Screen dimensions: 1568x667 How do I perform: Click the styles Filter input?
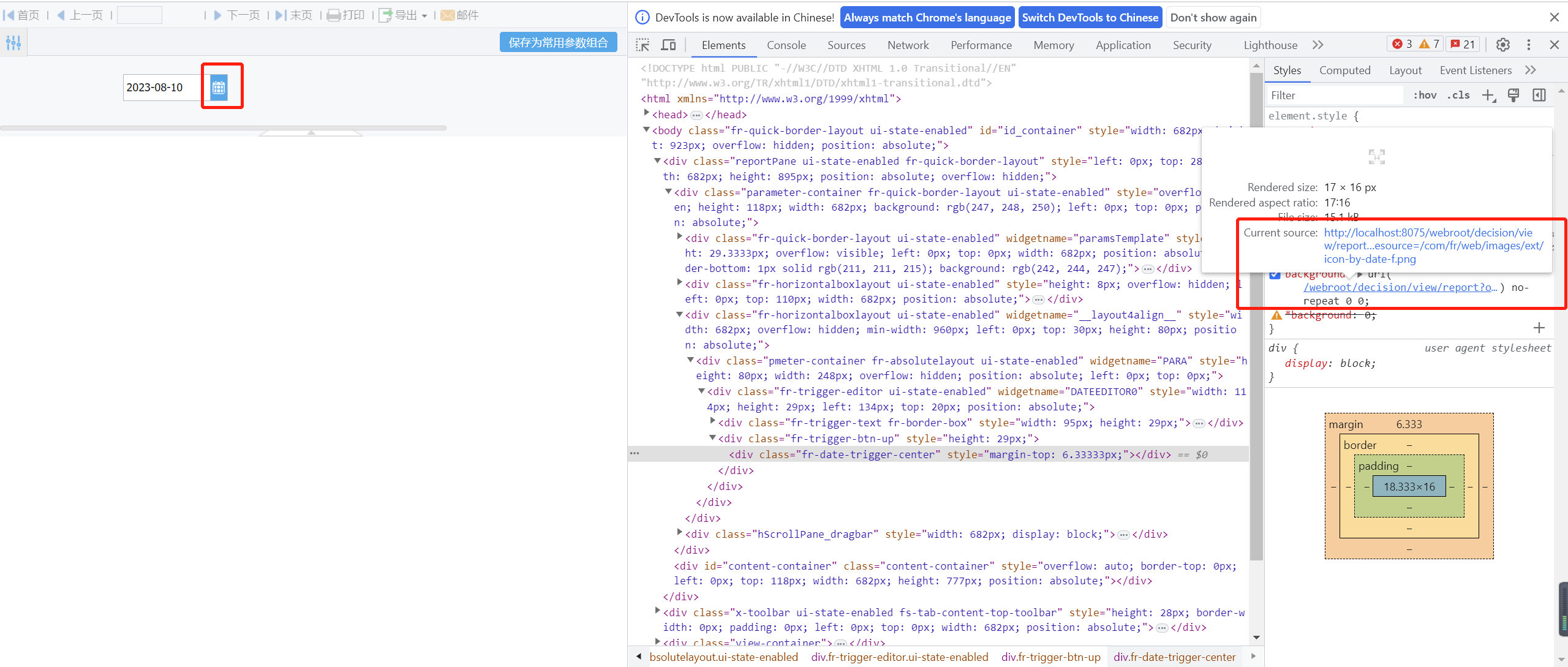(x=1335, y=96)
